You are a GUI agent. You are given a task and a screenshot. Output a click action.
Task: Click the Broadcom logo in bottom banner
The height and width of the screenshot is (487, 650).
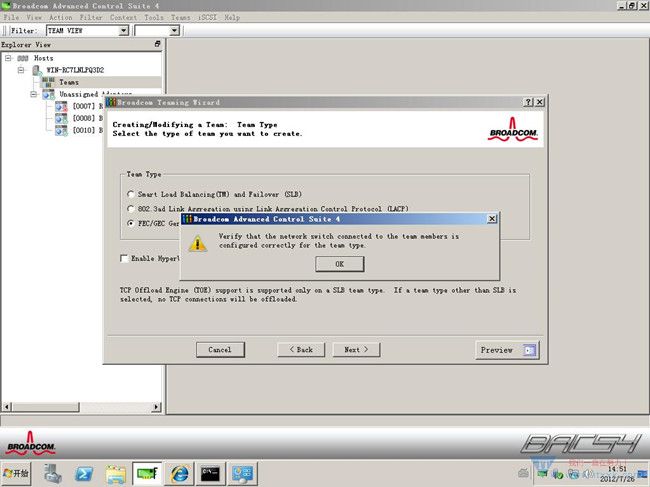click(30, 443)
